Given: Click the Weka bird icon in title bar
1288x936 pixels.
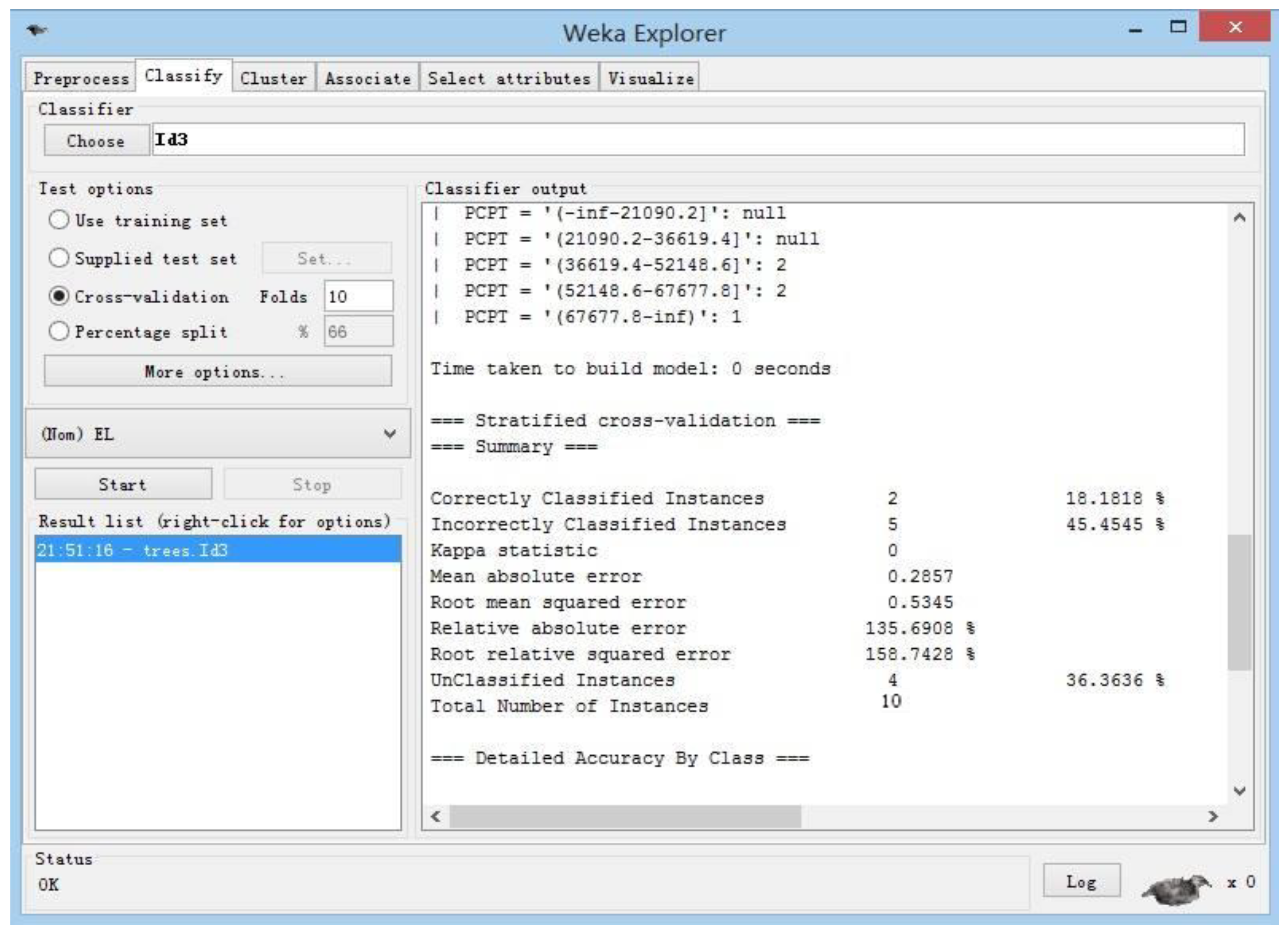Looking at the screenshot, I should 37,30.
